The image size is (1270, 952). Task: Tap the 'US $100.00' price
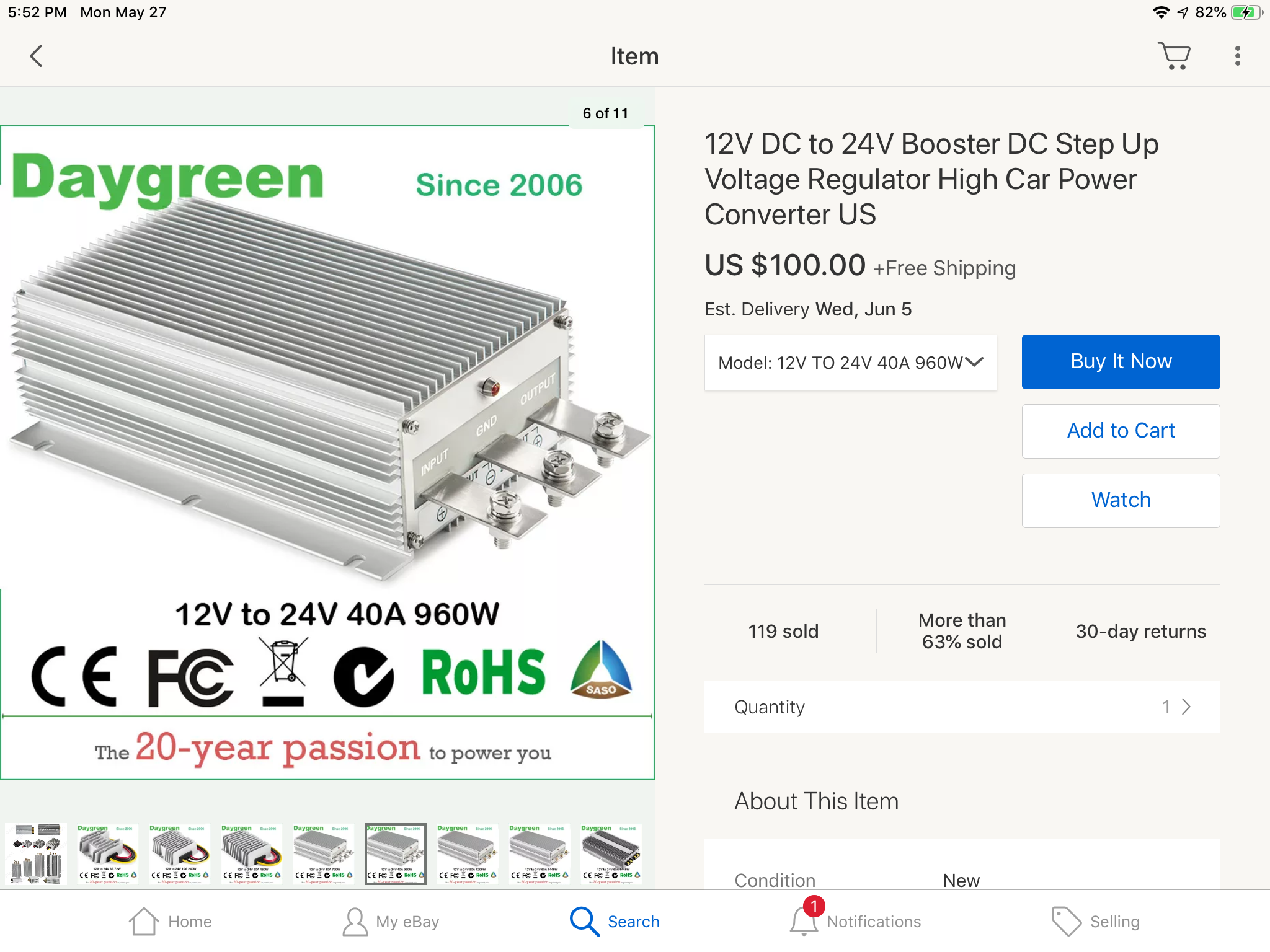785,265
